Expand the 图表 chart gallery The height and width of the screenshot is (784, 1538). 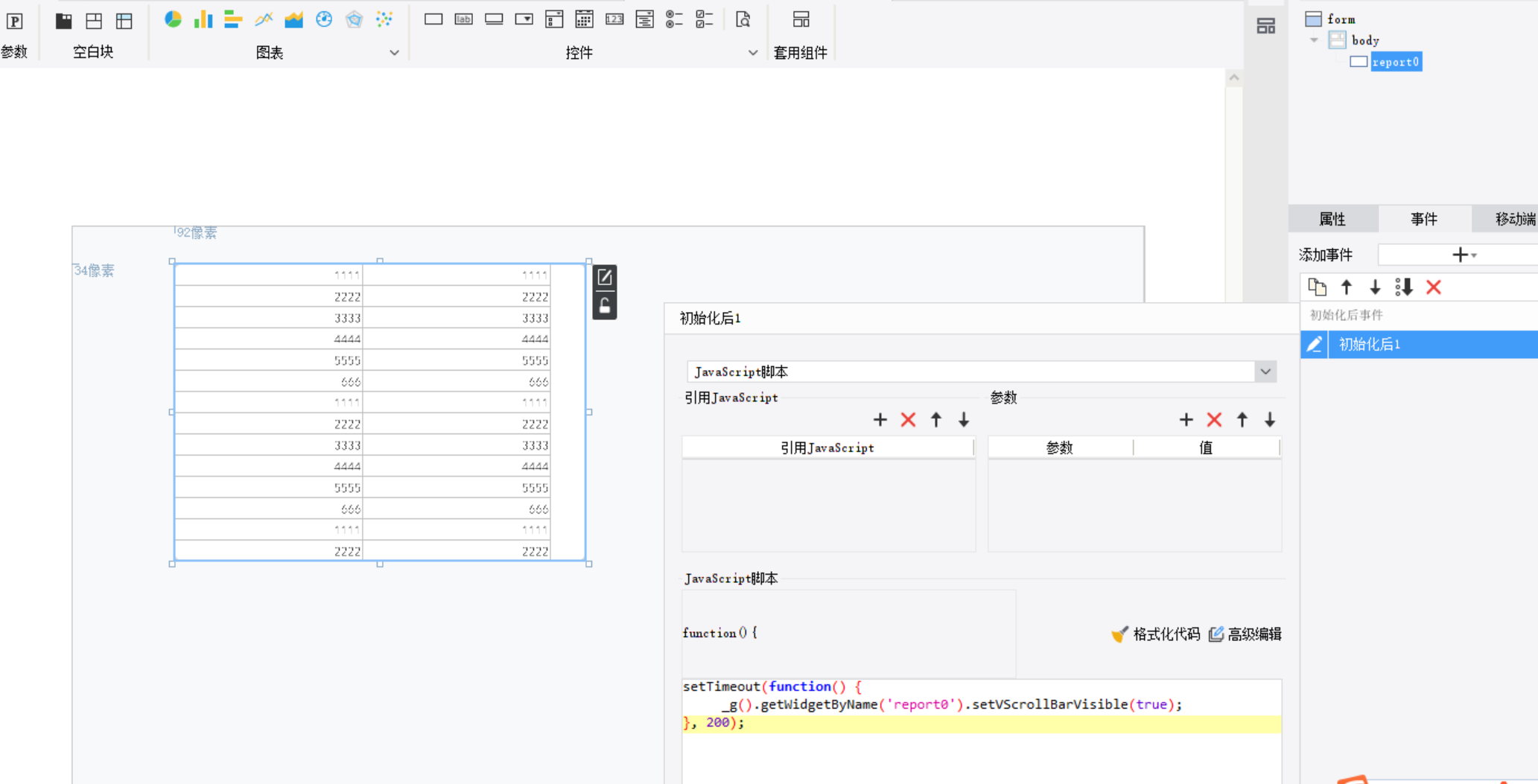click(395, 53)
